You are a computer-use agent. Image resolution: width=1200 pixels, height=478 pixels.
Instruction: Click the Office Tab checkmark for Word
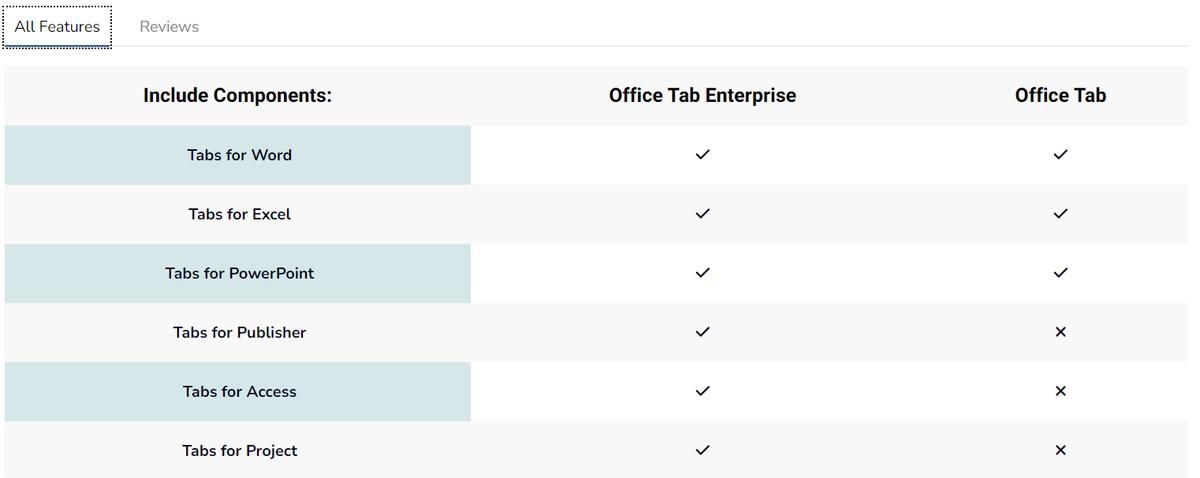click(x=1060, y=155)
